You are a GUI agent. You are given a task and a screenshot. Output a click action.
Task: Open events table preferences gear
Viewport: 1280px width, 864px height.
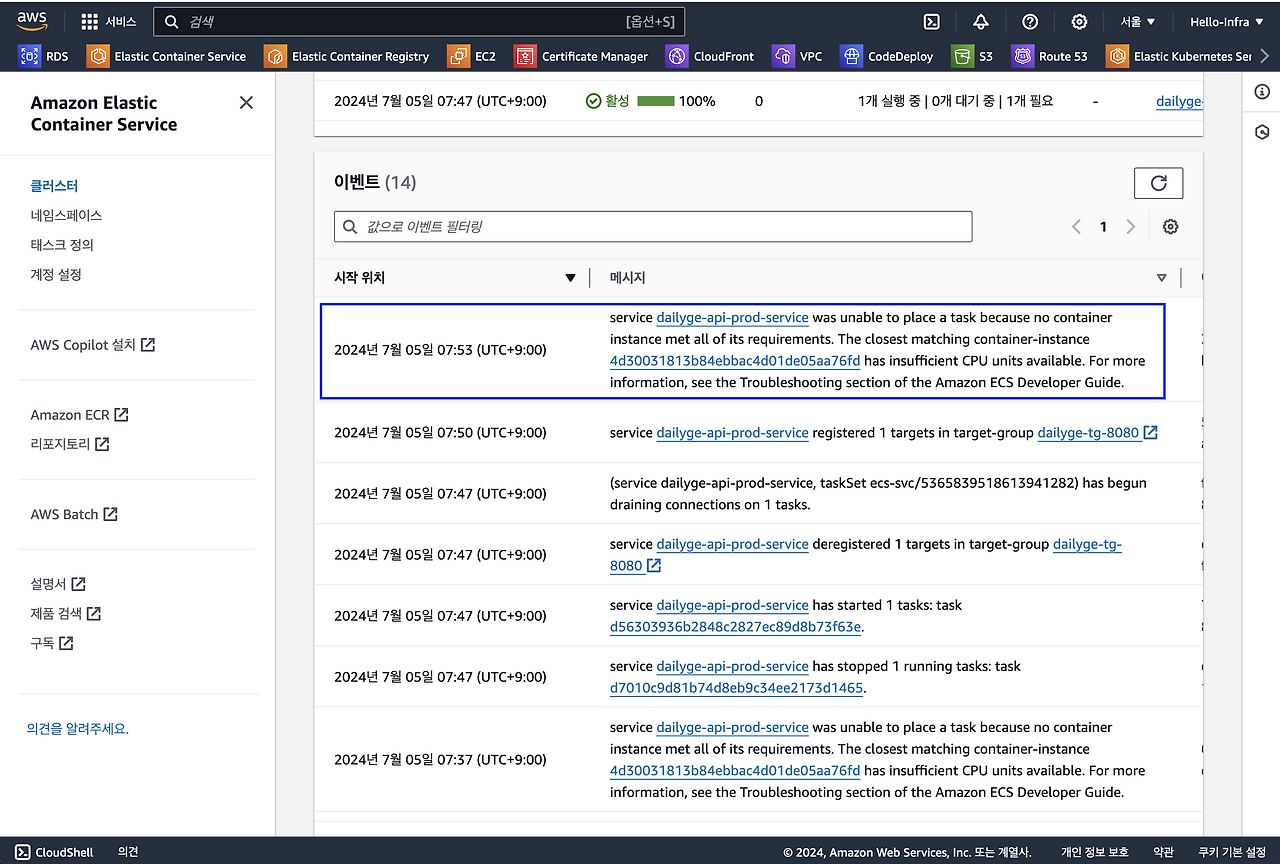point(1170,227)
